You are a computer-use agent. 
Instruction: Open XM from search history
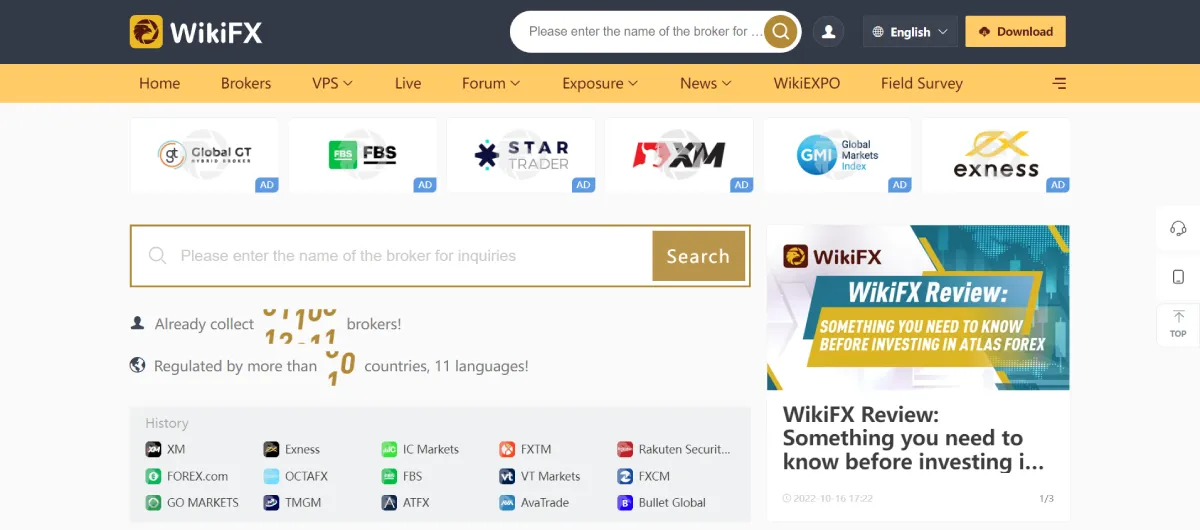(x=166, y=449)
